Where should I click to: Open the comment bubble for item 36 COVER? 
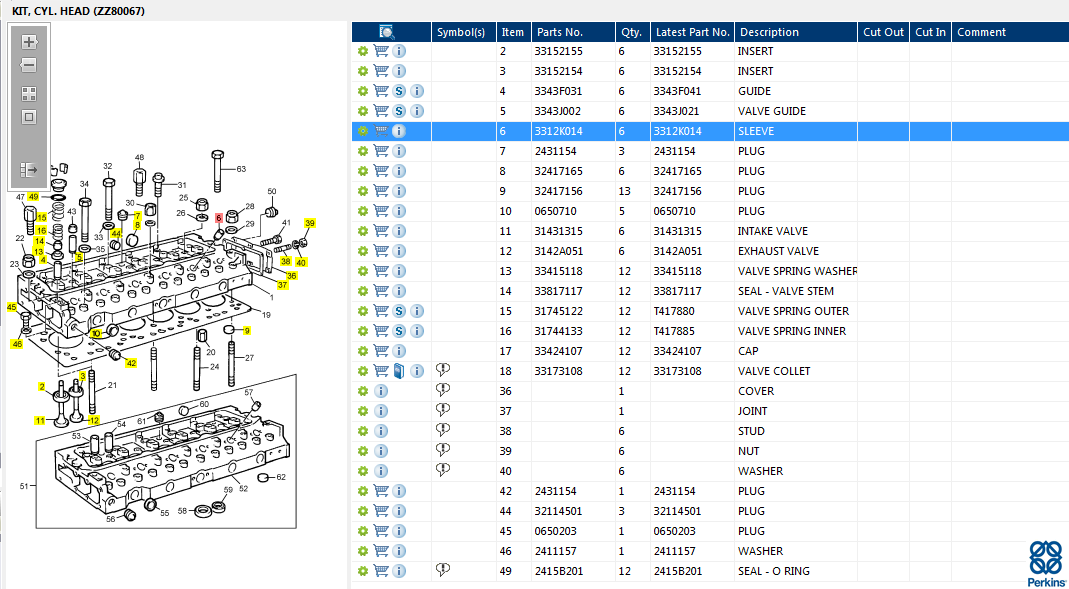(443, 390)
